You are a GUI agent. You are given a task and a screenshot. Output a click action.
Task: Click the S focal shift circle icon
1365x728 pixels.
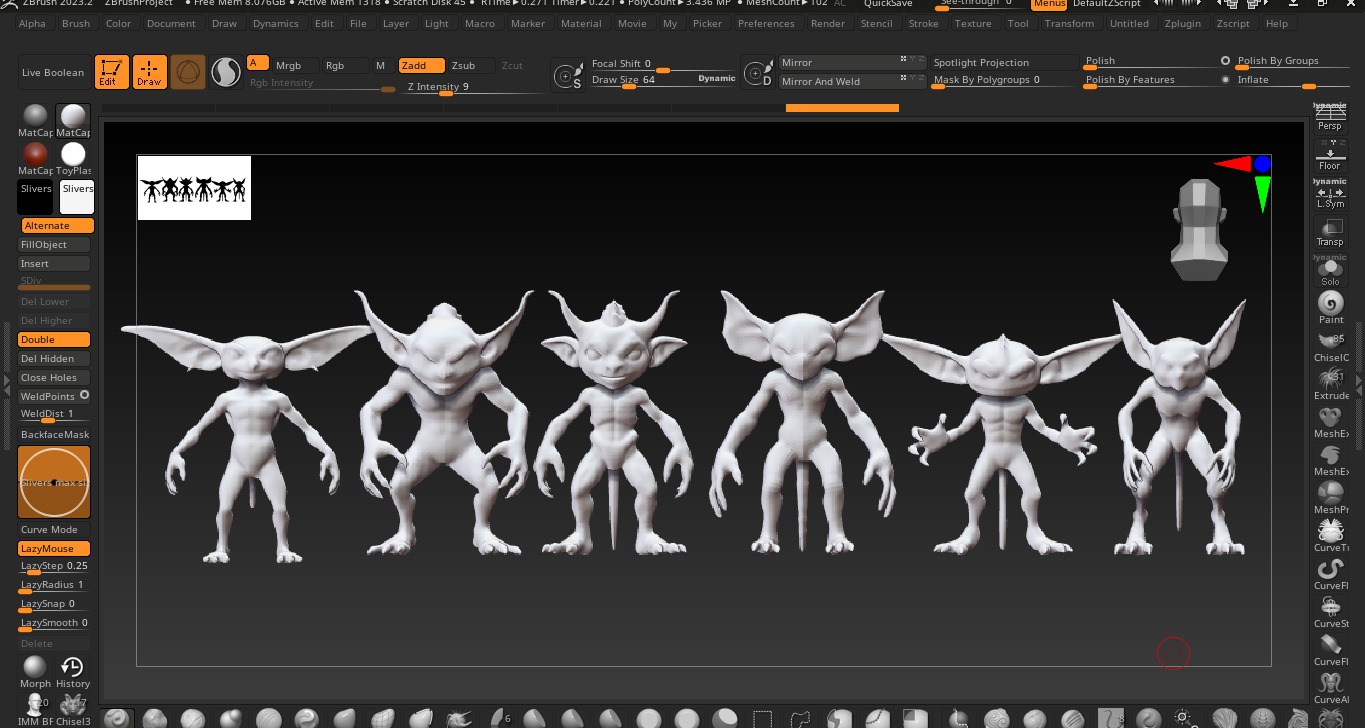(569, 74)
